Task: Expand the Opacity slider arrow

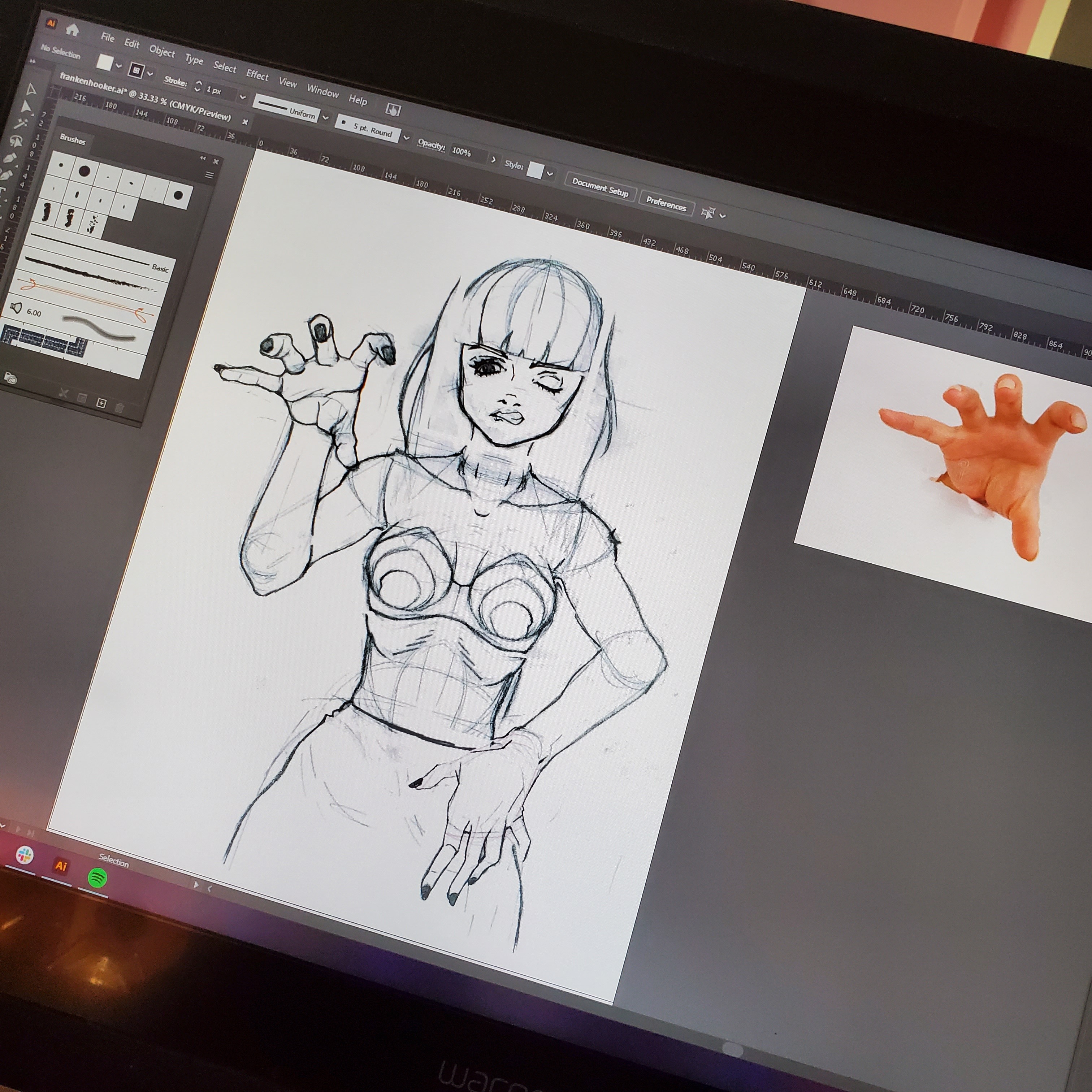Action: [x=493, y=159]
